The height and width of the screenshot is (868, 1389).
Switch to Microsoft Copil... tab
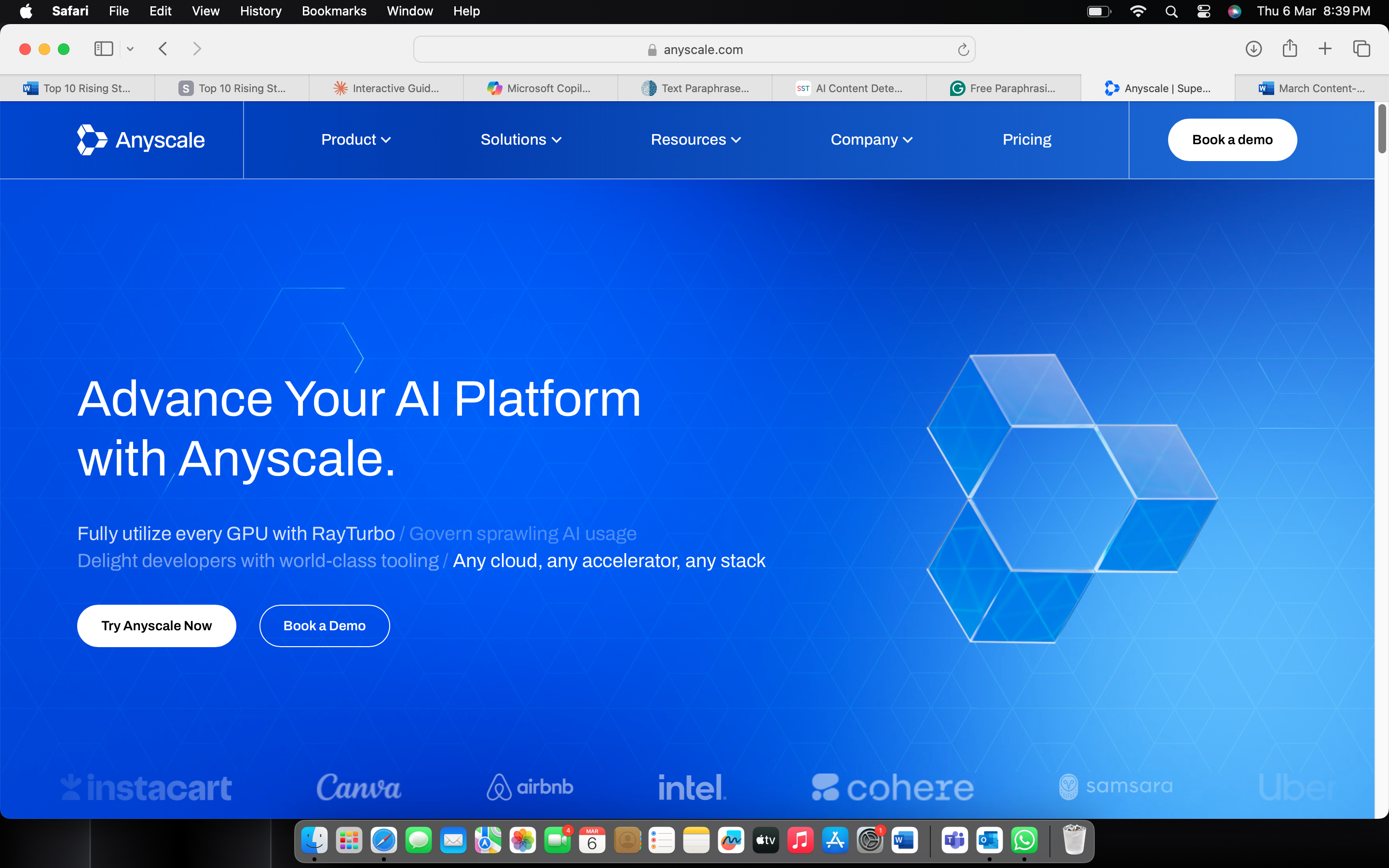(540, 88)
